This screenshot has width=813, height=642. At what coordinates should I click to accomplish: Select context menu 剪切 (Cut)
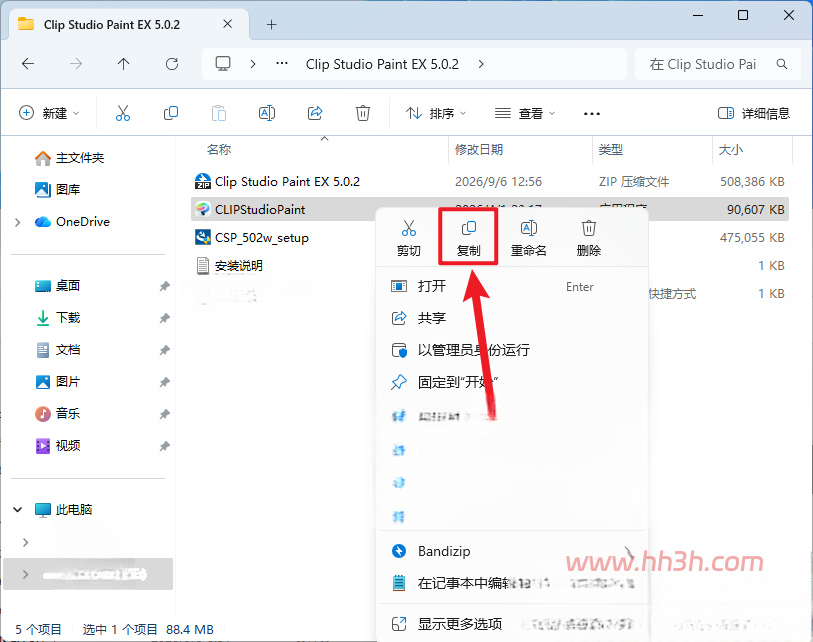[x=409, y=238]
